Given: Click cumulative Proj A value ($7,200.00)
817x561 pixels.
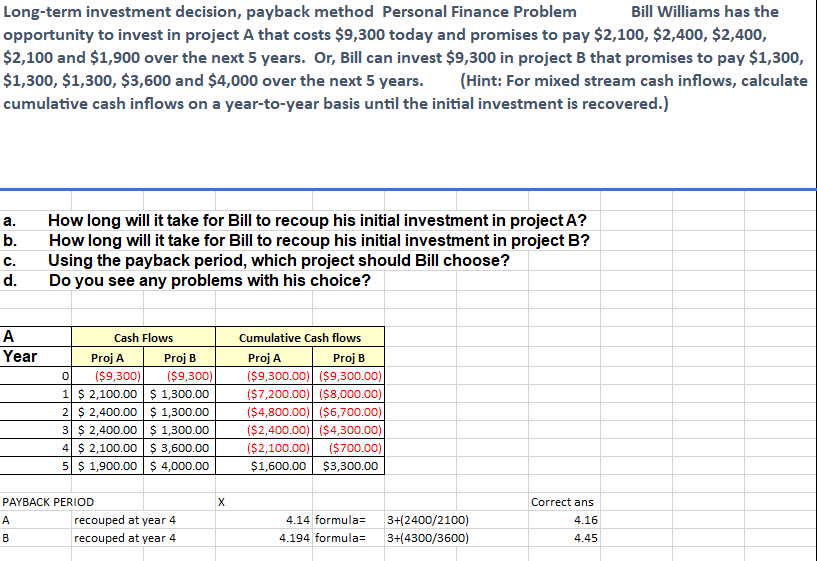Looking at the screenshot, I should pyautogui.click(x=264, y=394).
